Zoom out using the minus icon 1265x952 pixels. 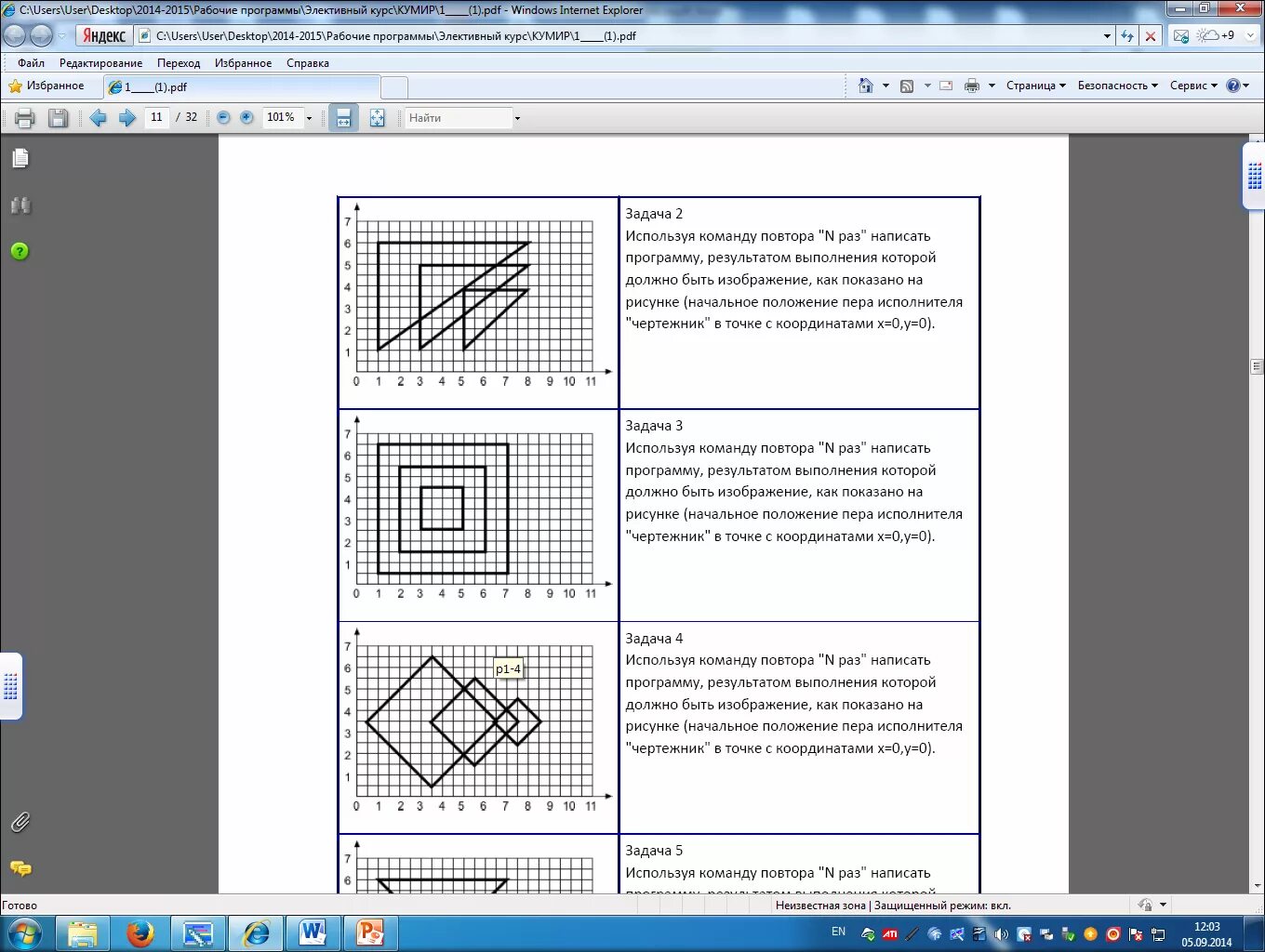(x=223, y=118)
